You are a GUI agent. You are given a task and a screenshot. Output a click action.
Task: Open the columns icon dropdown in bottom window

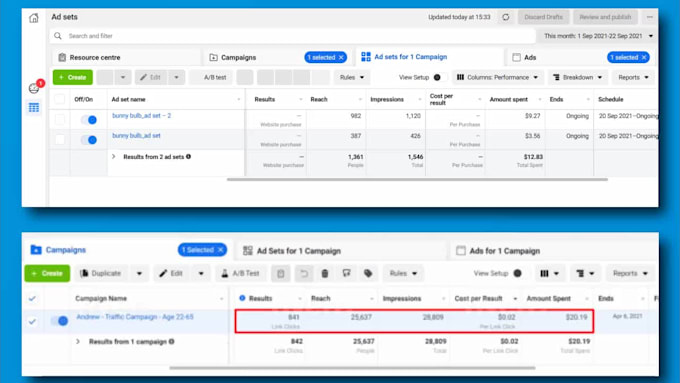(549, 273)
